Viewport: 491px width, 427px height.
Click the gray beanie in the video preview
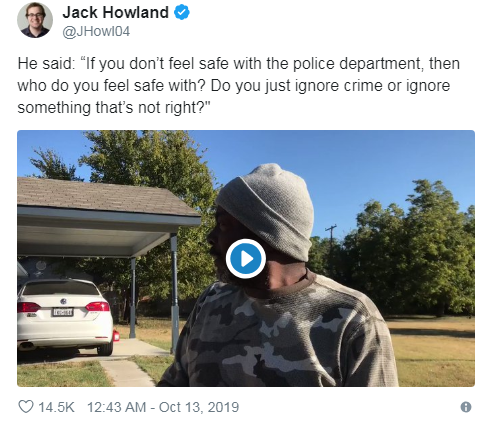click(x=266, y=211)
